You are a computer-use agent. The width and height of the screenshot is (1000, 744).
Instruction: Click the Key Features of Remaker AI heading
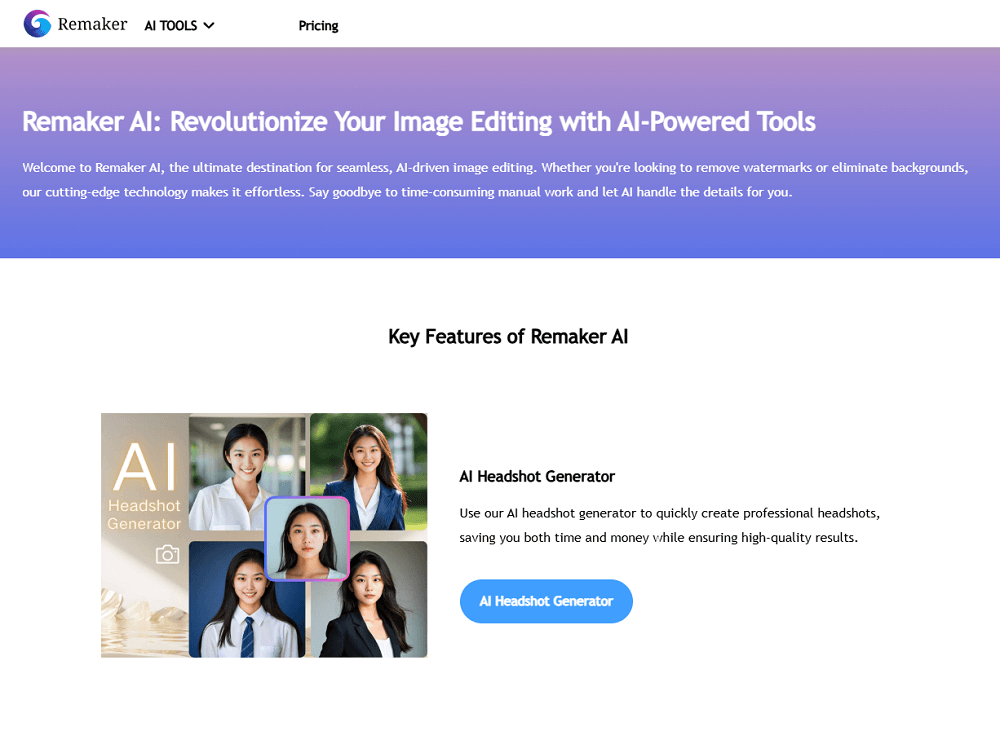pos(508,337)
